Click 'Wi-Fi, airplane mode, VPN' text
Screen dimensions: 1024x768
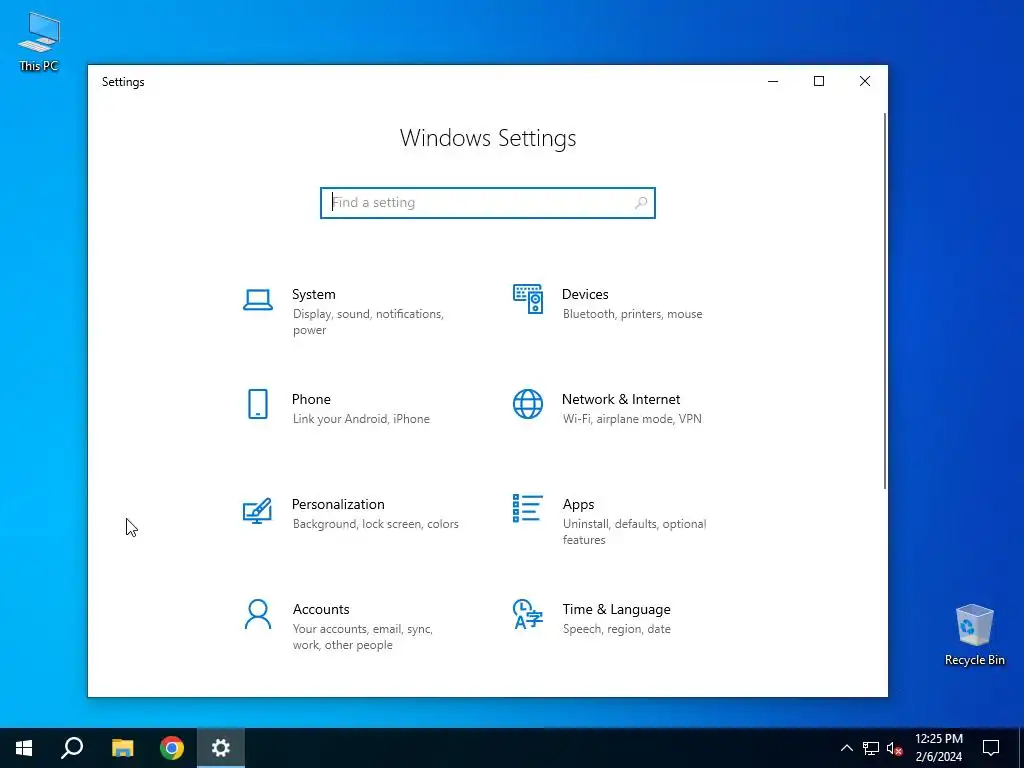tap(632, 419)
